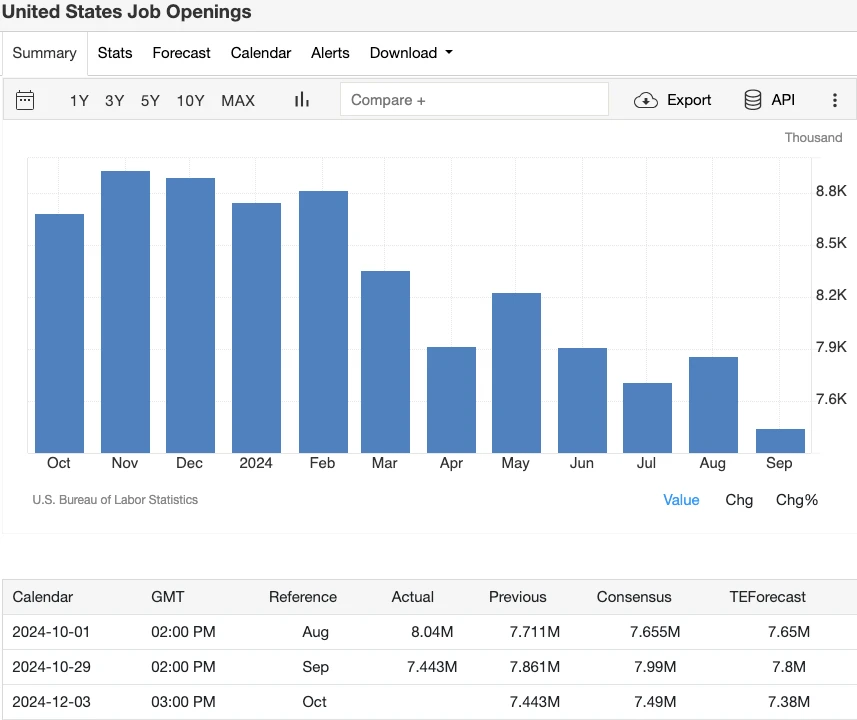This screenshot has width=857, height=720.
Task: Switch to the Stats tab
Action: tap(115, 53)
